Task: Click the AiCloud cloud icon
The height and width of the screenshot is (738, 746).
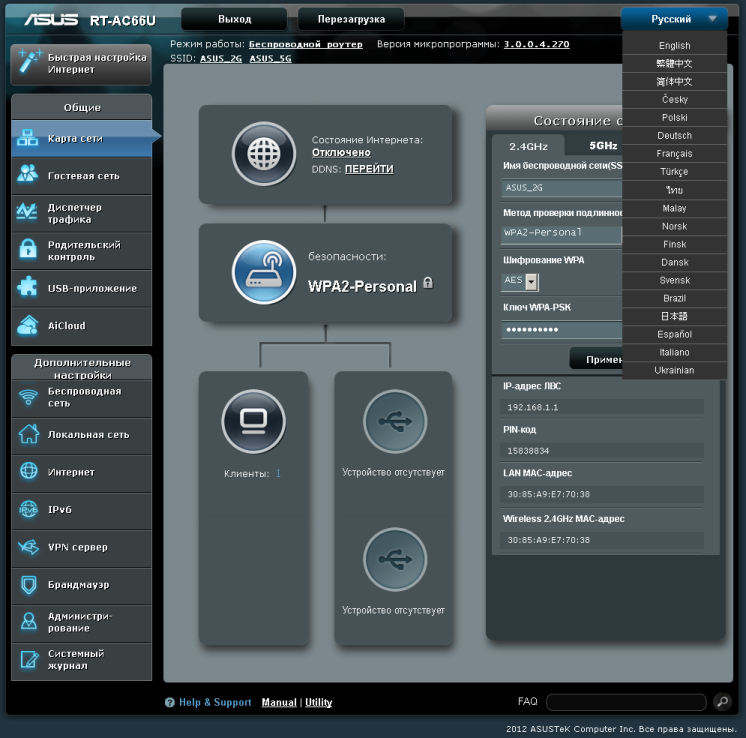Action: [x=27, y=325]
